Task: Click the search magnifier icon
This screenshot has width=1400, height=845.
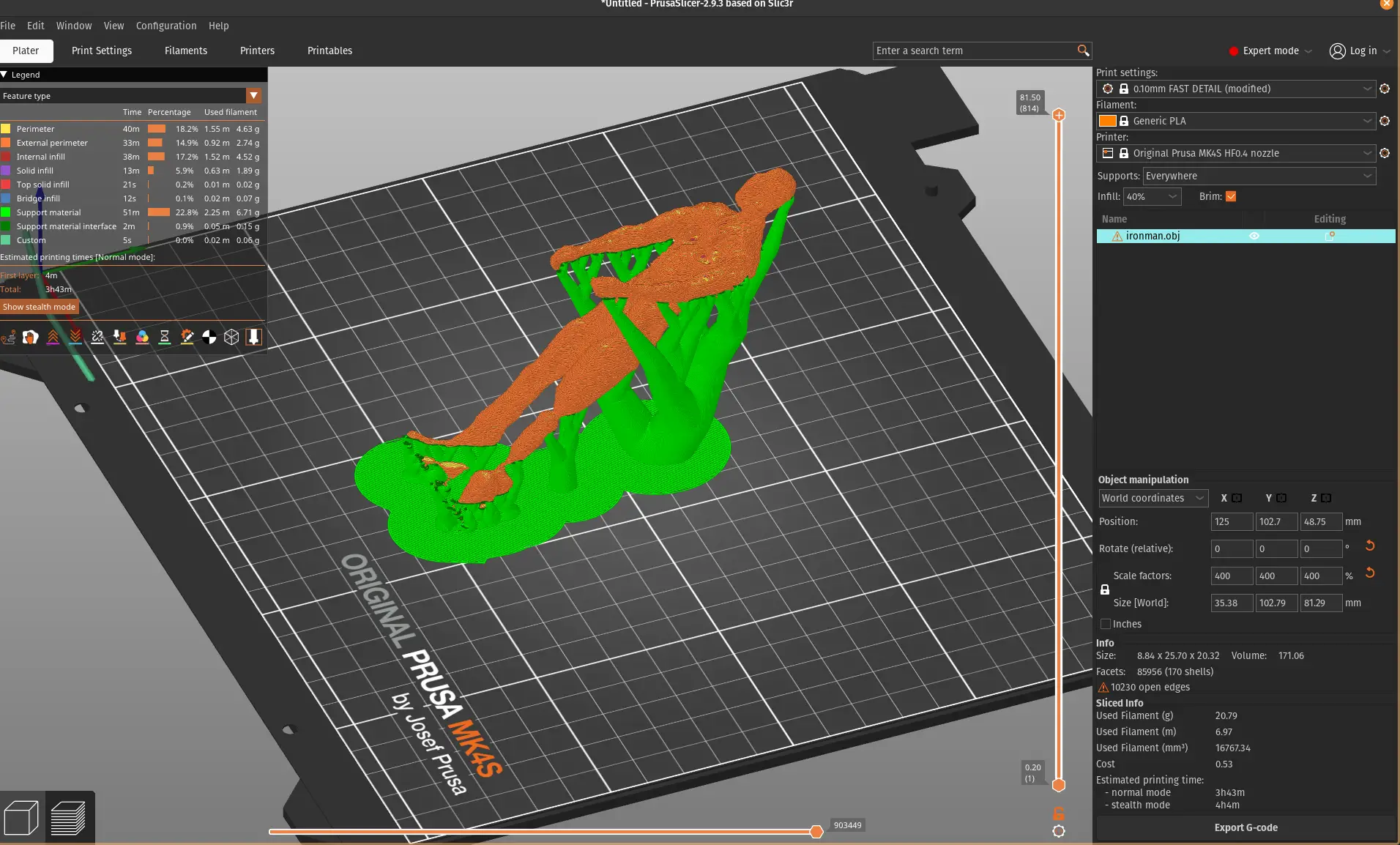Action: point(1083,51)
